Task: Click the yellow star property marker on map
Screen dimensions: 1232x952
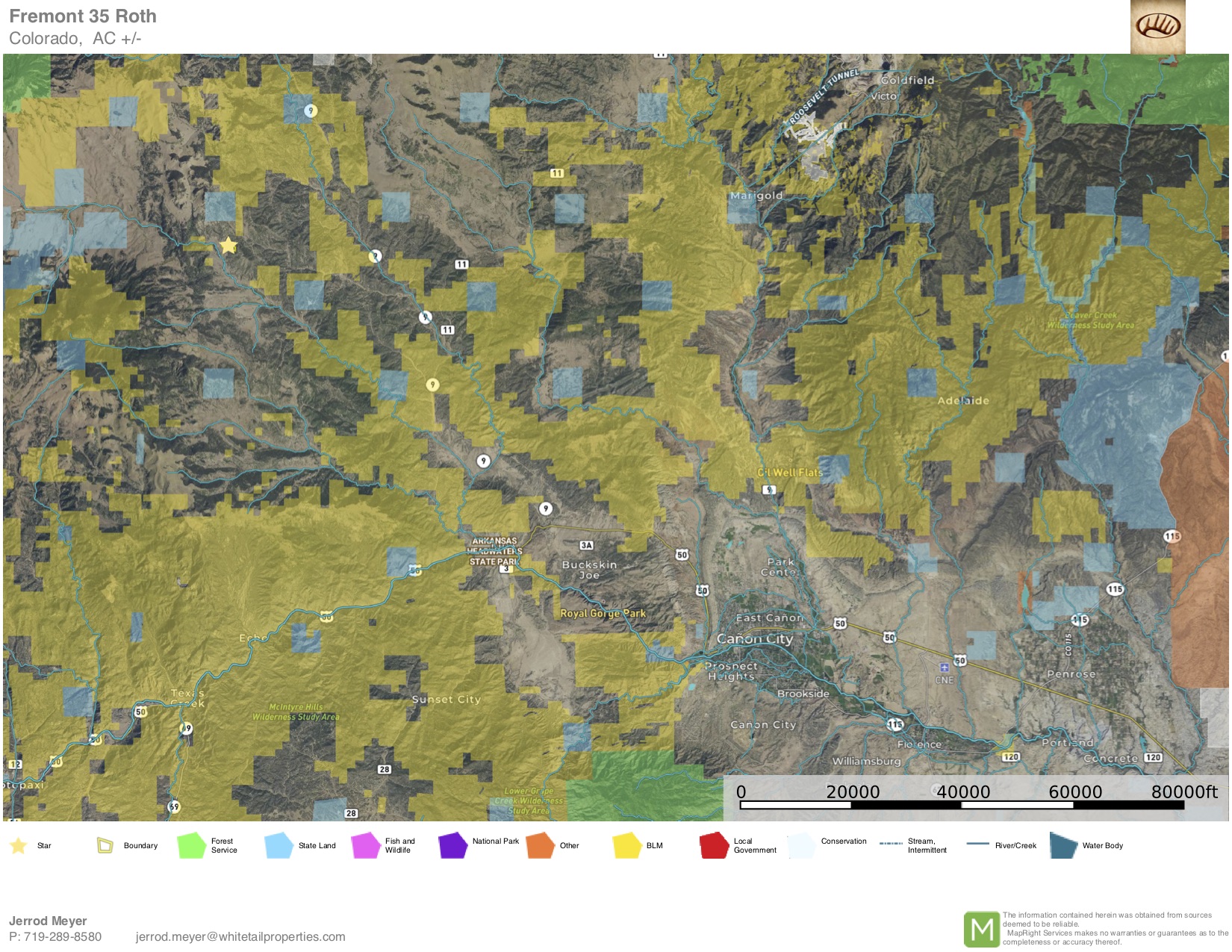Action: click(x=228, y=246)
